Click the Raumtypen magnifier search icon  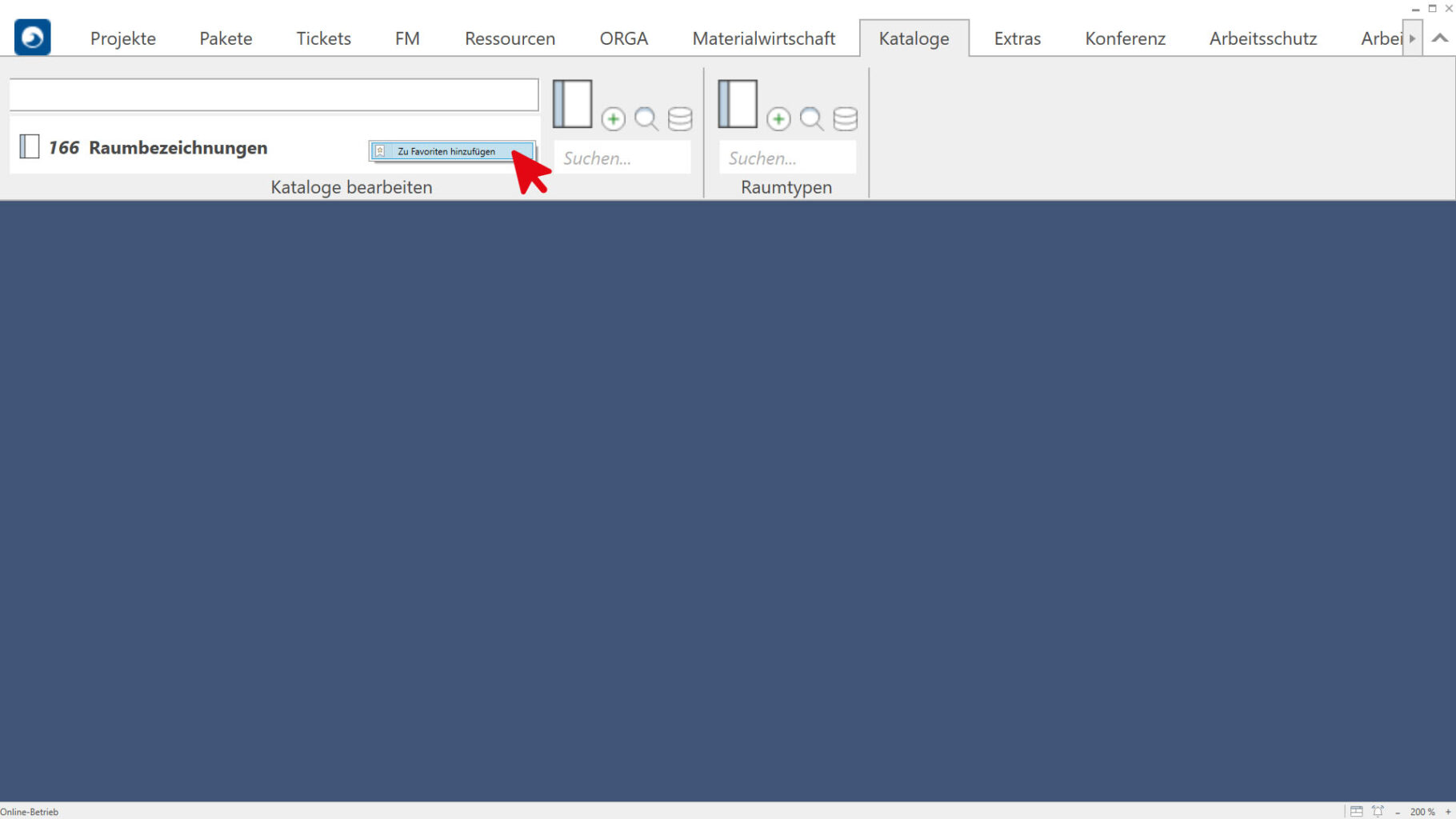point(811,119)
